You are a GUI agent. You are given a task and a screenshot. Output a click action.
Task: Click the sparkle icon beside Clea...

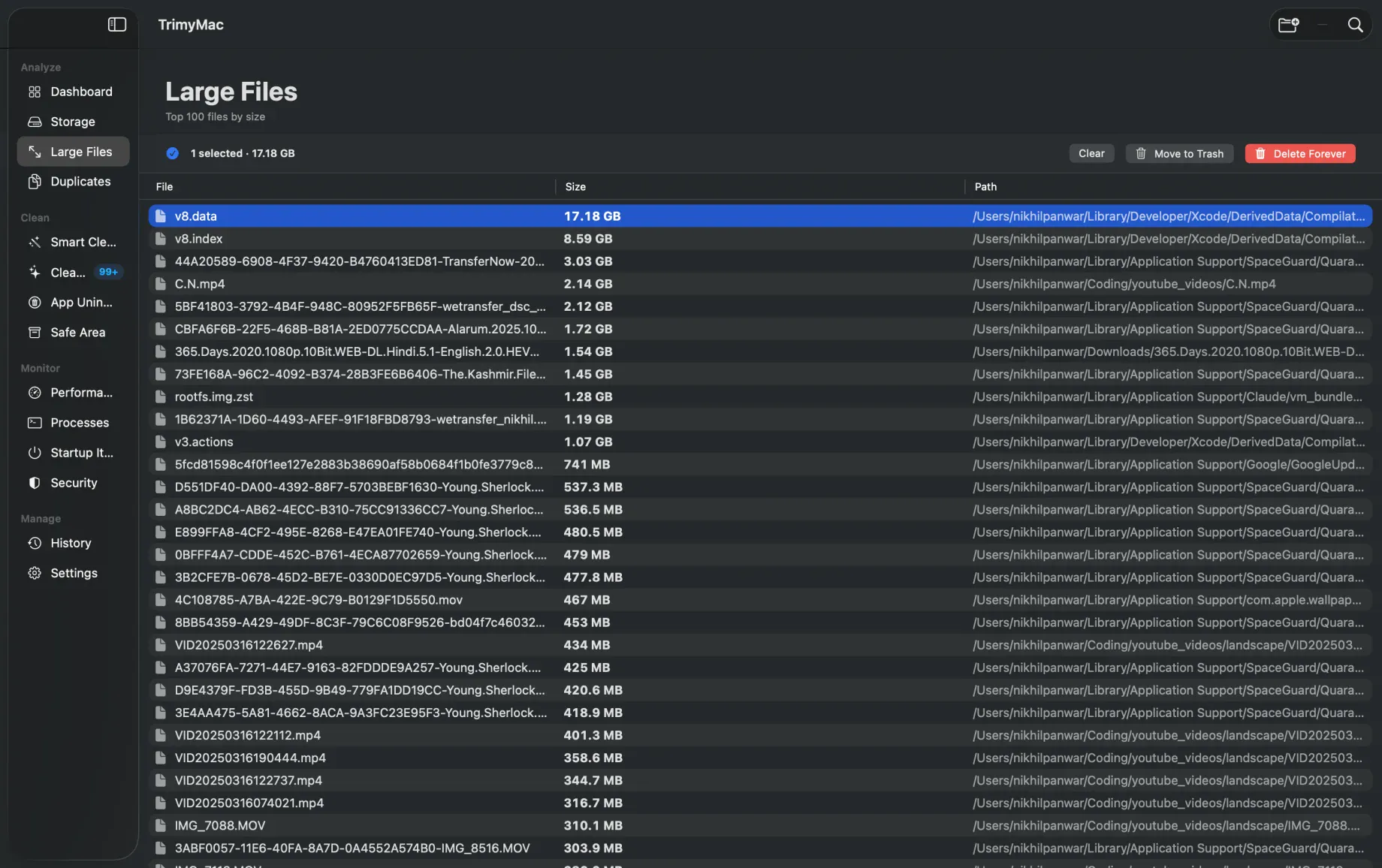pyautogui.click(x=35, y=272)
